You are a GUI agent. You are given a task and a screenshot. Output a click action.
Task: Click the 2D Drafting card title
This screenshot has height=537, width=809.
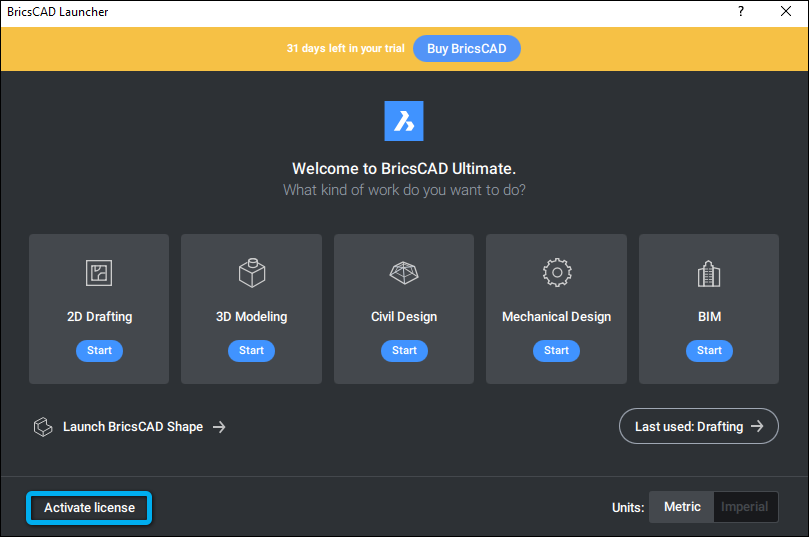click(x=100, y=317)
